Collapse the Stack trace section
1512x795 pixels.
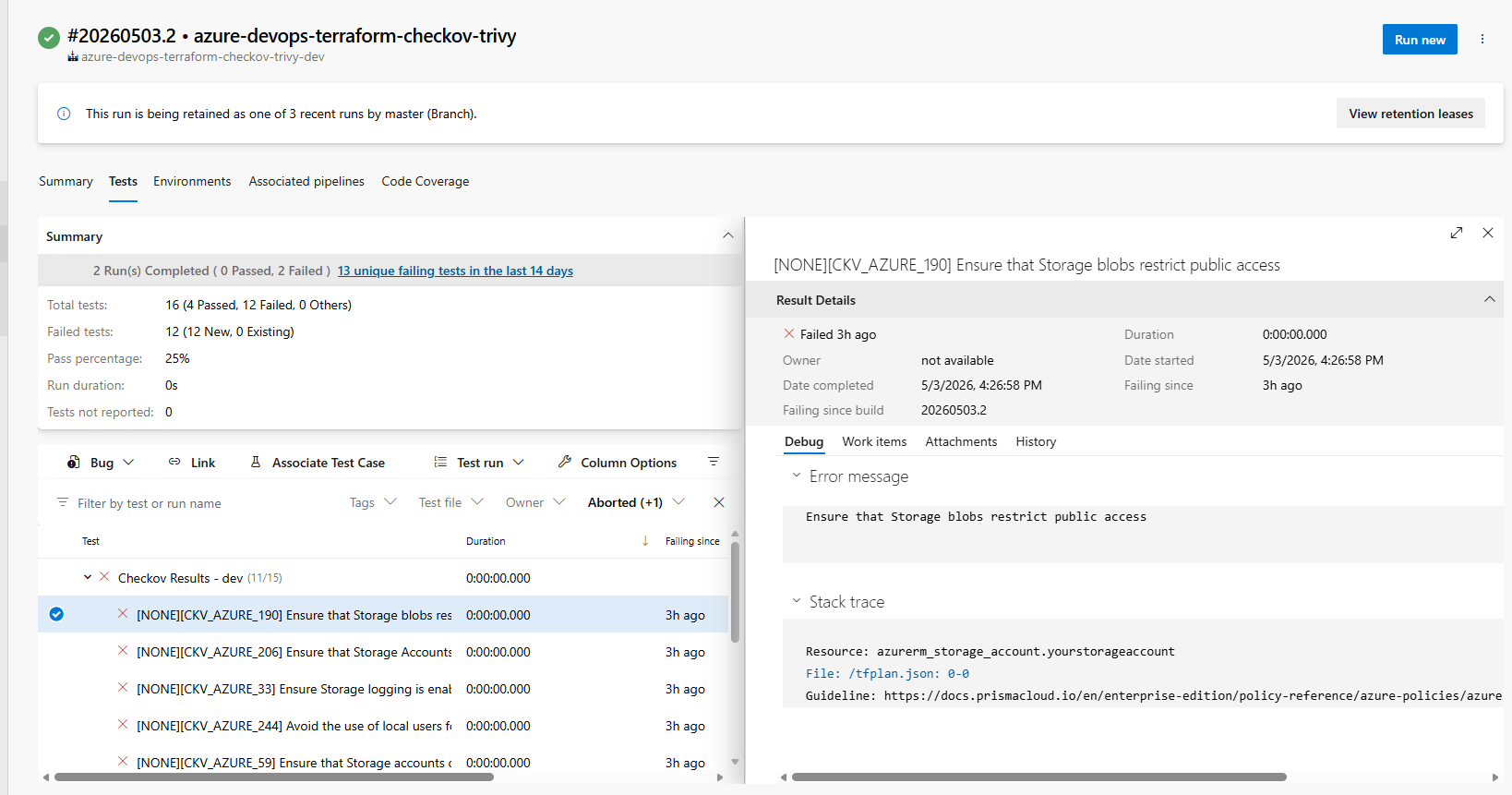[797, 601]
